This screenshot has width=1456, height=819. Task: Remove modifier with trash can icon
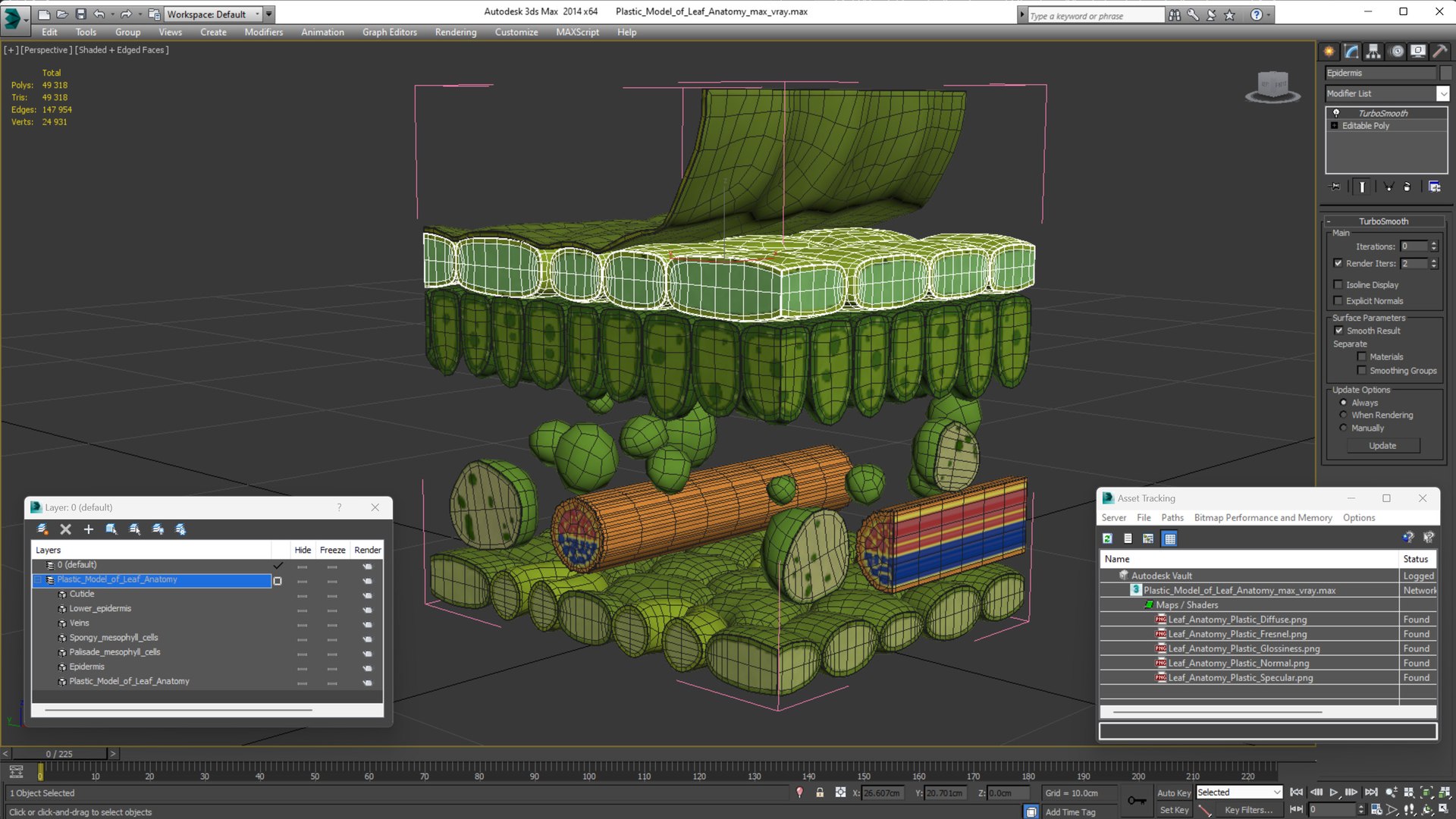point(1407,187)
